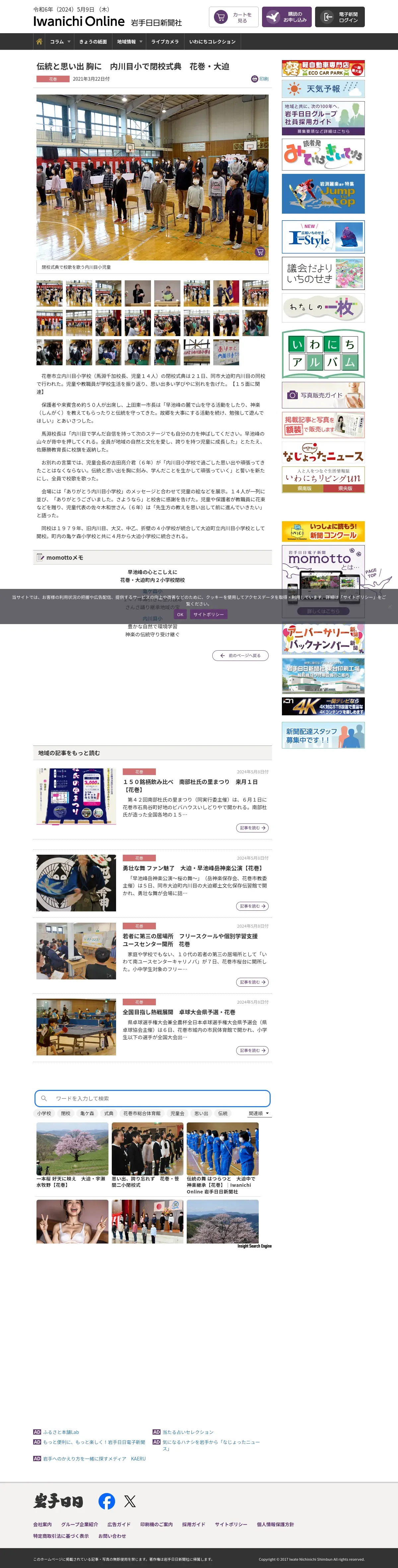Click the お問い合わせ footer link
Screen dimensions: 398x1568
112,1536
